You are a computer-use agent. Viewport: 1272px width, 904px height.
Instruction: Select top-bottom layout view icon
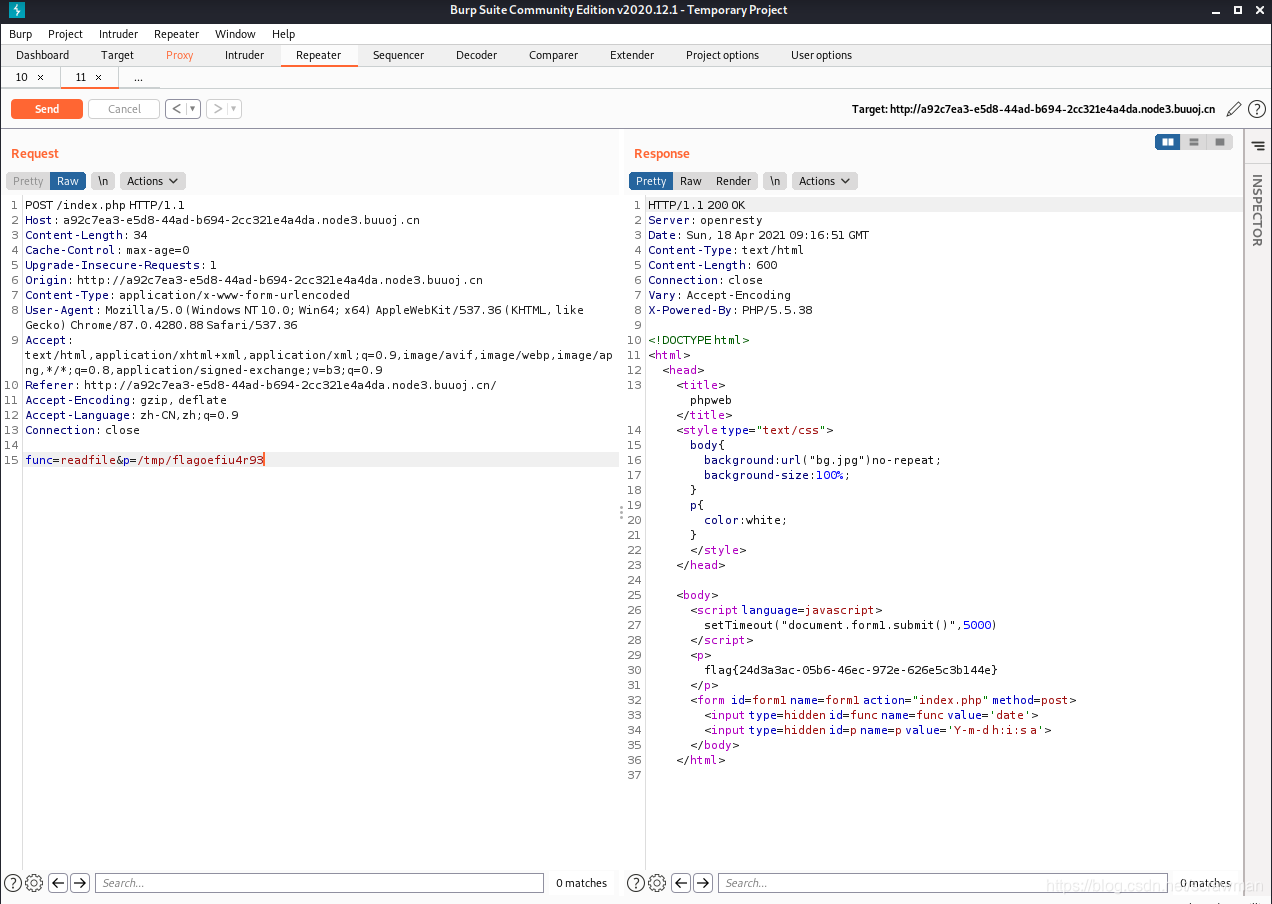point(1193,142)
